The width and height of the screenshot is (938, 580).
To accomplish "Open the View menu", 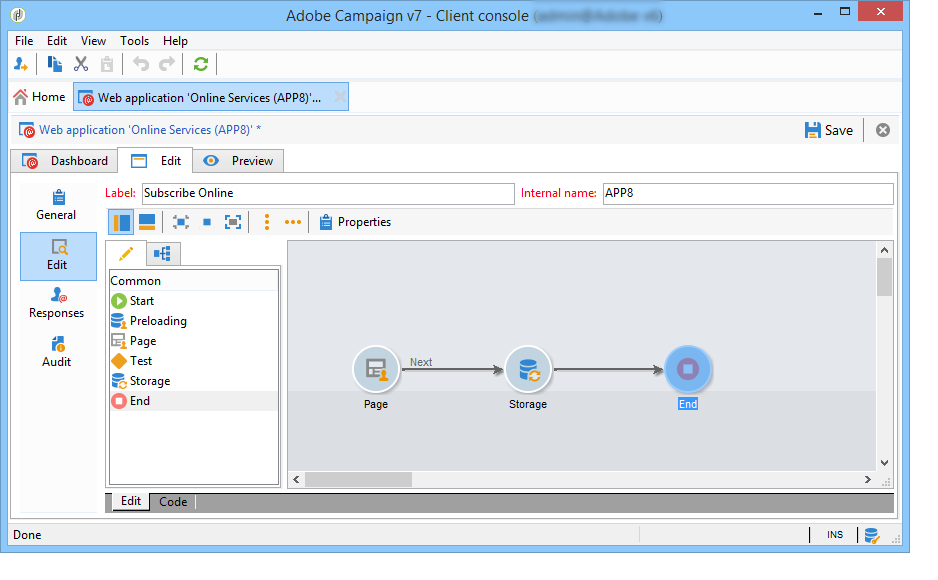I will tap(93, 41).
